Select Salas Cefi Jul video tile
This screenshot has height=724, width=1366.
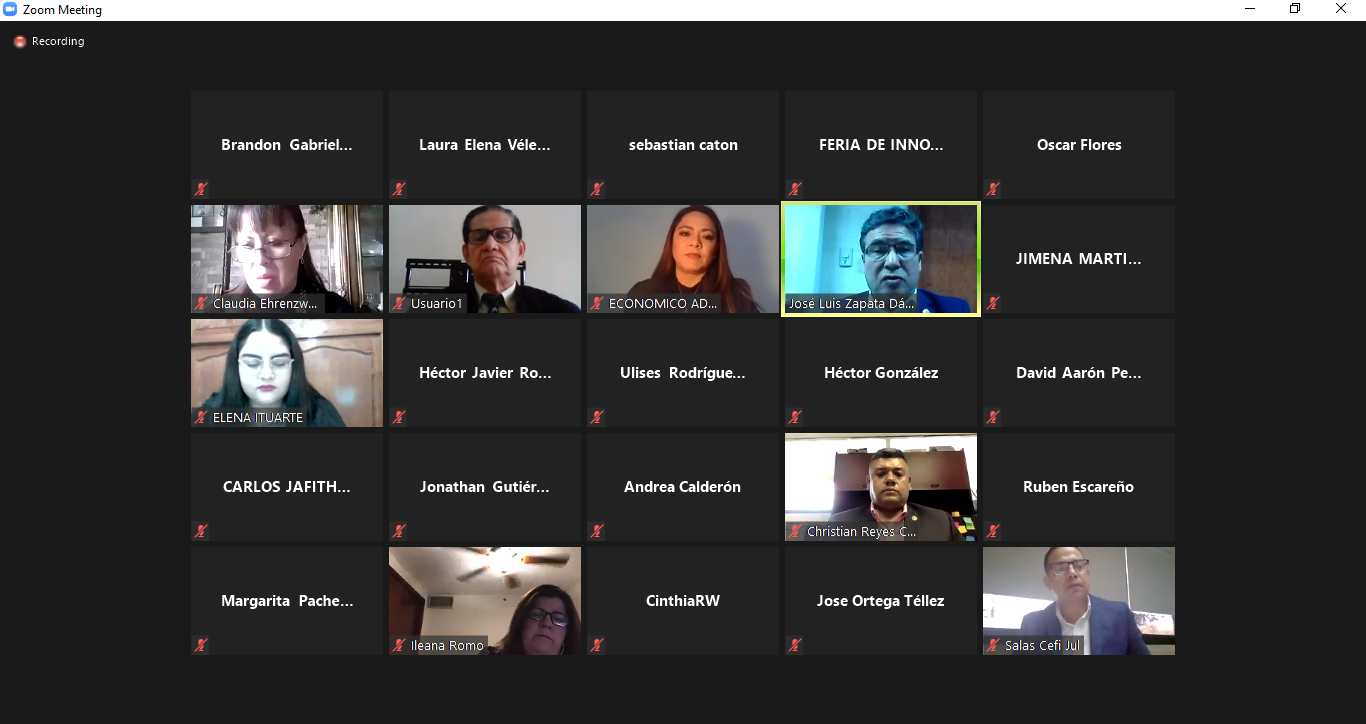pyautogui.click(x=1079, y=601)
